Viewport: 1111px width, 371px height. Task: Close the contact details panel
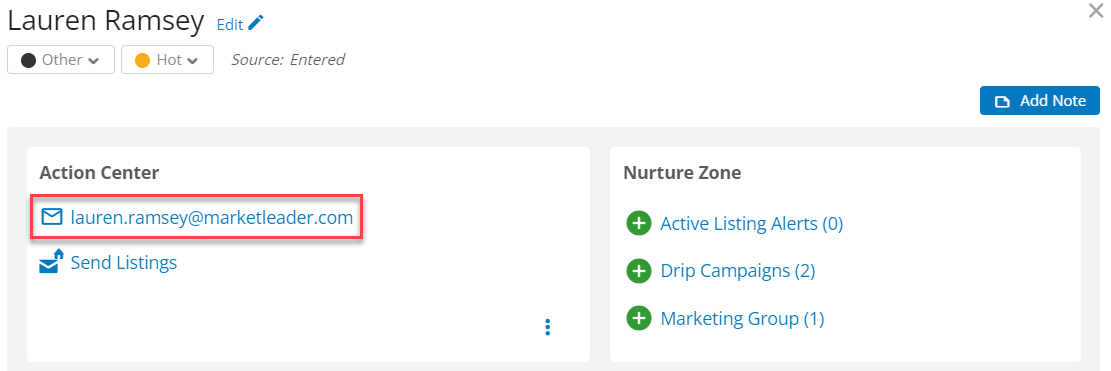pyautogui.click(x=1095, y=10)
